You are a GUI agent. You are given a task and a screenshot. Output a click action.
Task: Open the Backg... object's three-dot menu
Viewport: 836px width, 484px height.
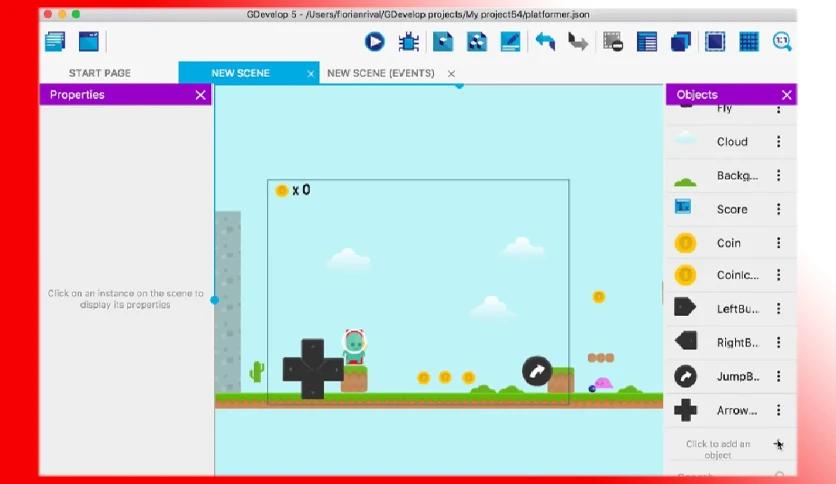(x=778, y=175)
